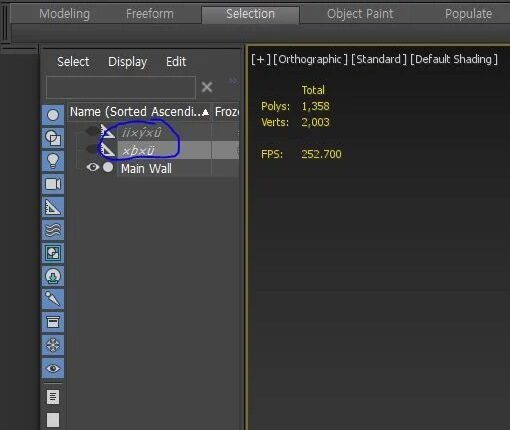This screenshot has height=430, width=510.
Task: Switch to Modeling ribbon tab
Action: point(64,14)
